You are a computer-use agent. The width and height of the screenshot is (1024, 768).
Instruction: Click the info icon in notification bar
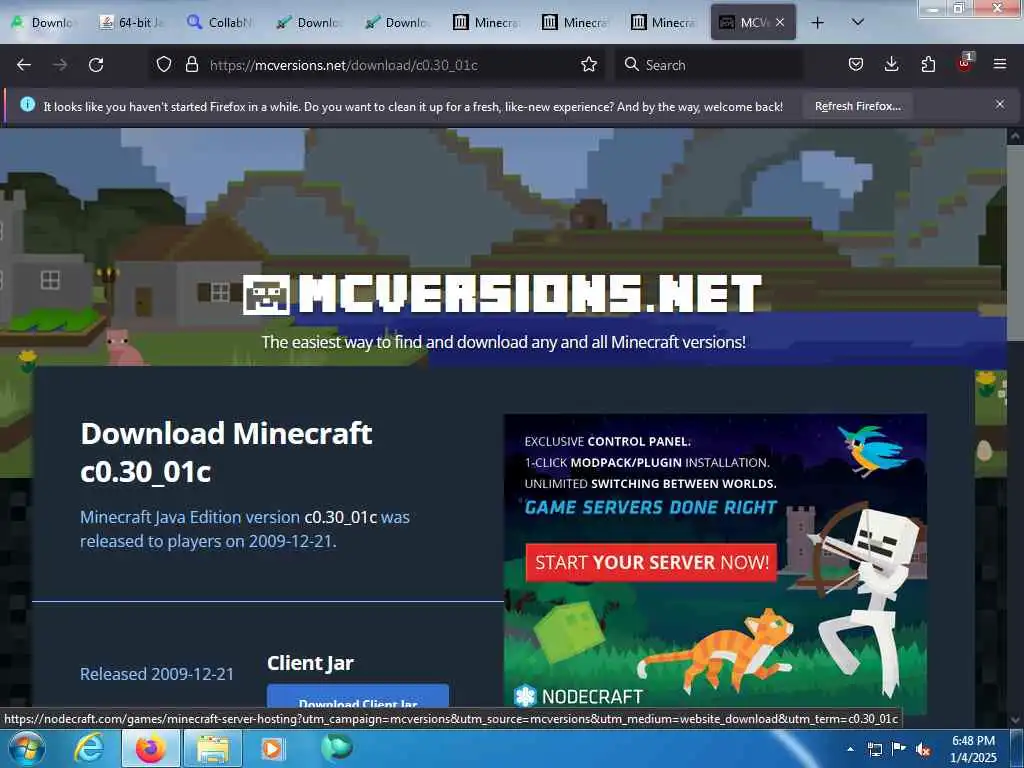(27, 104)
